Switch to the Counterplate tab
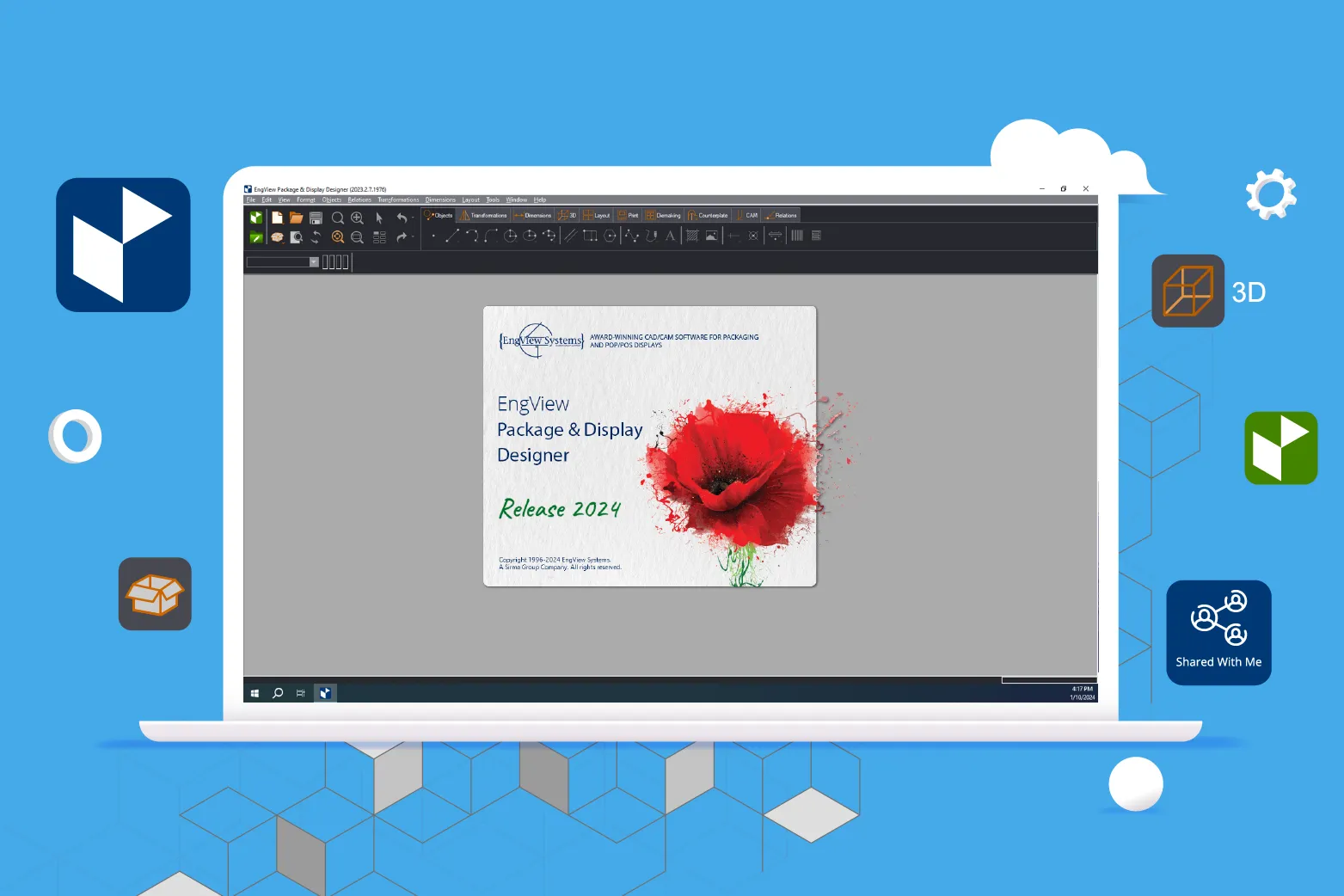The image size is (1344, 896). pos(708,215)
